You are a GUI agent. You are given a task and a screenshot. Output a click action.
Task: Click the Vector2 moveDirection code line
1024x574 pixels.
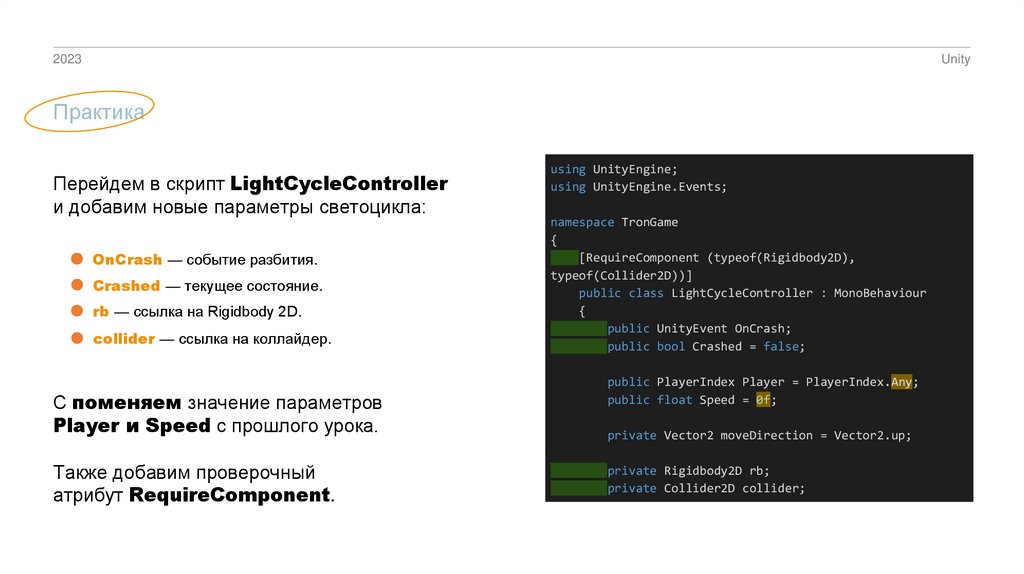pyautogui.click(x=758, y=435)
